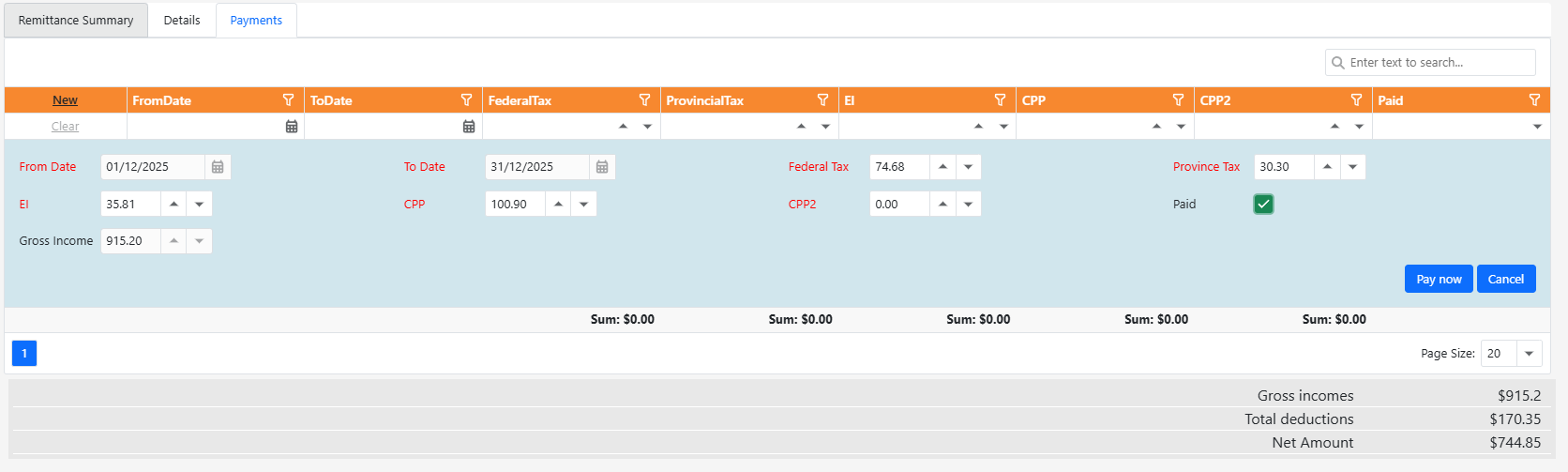Image resolution: width=1568 pixels, height=472 pixels.
Task: Increase CPP 100.90 value
Action: [558, 204]
